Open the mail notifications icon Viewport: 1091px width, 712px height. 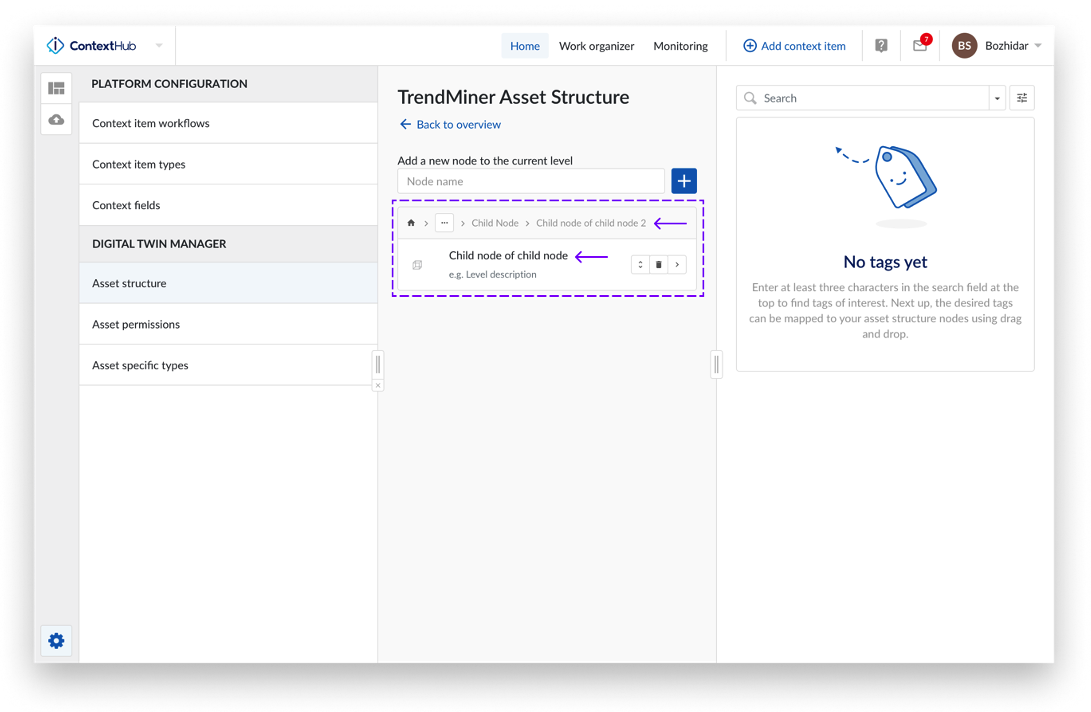tap(920, 46)
